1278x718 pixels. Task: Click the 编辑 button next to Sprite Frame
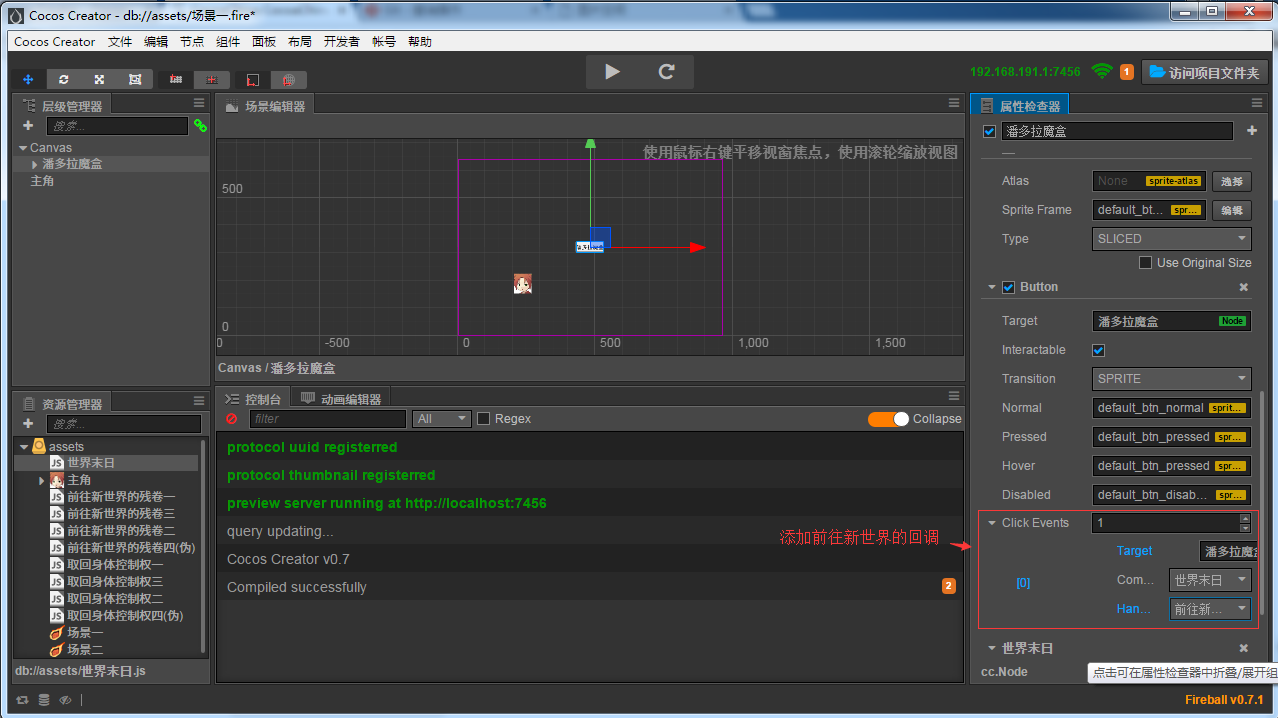(1232, 210)
